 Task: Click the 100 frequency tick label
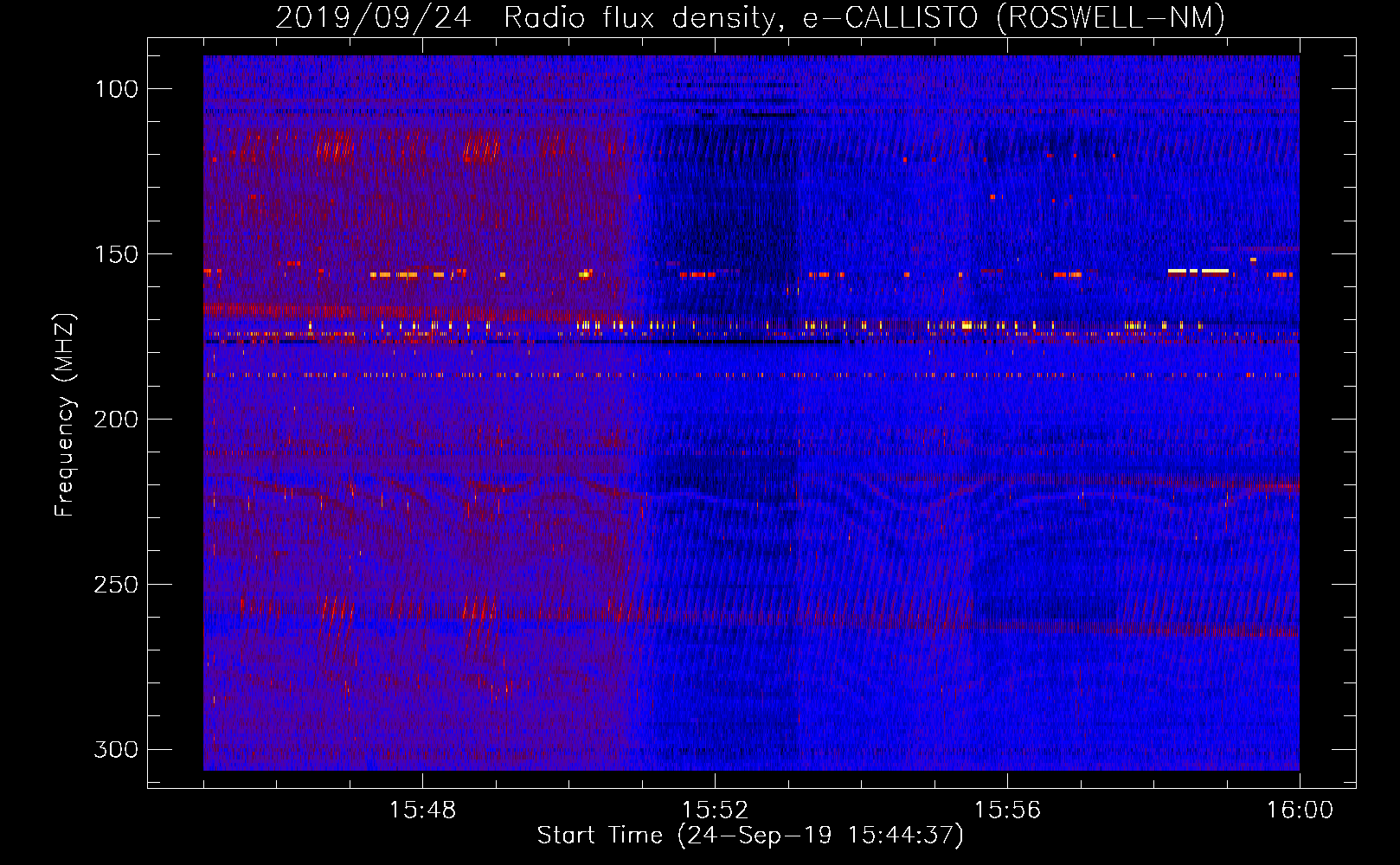(x=116, y=89)
